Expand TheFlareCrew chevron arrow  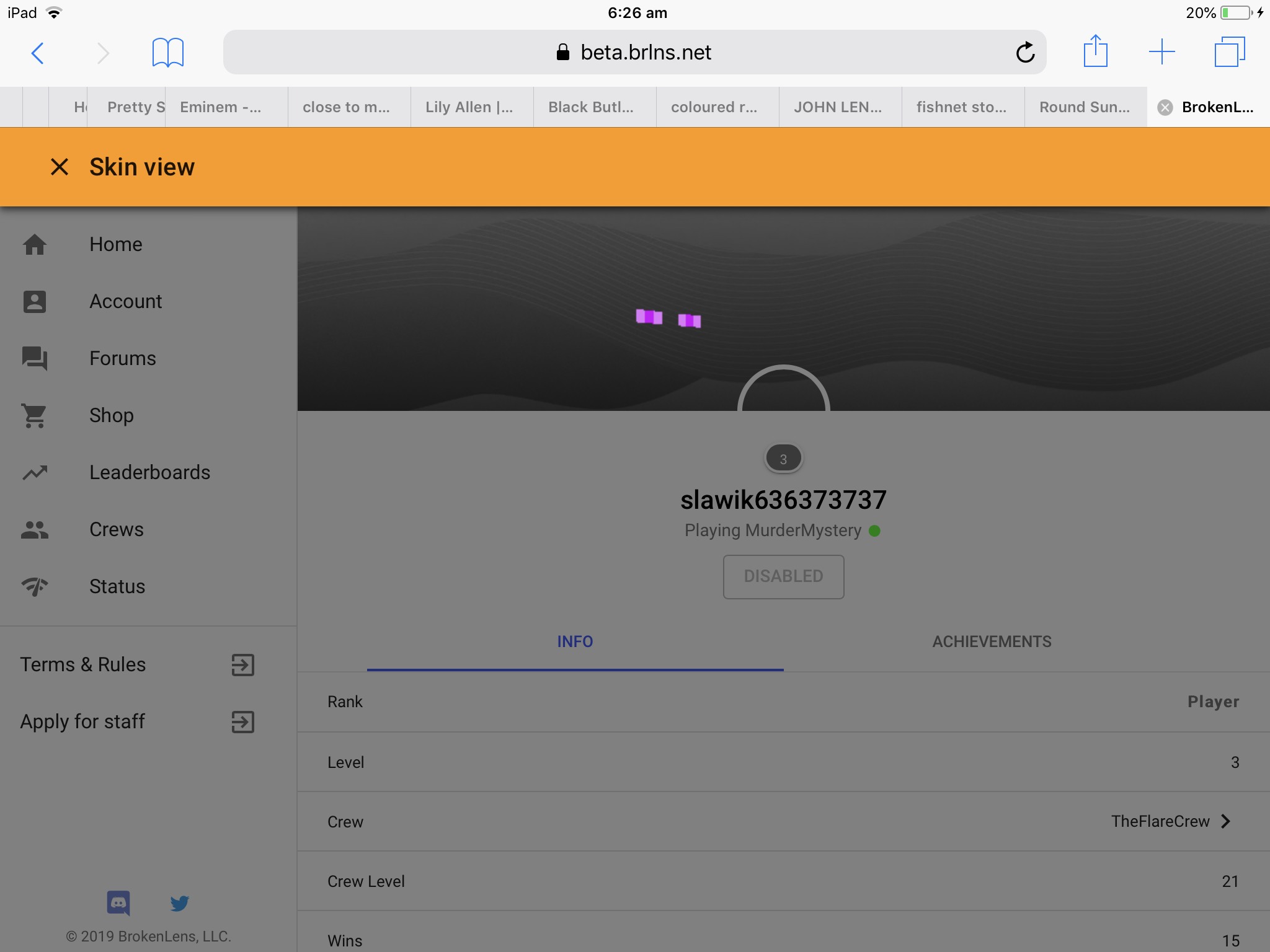[1226, 821]
